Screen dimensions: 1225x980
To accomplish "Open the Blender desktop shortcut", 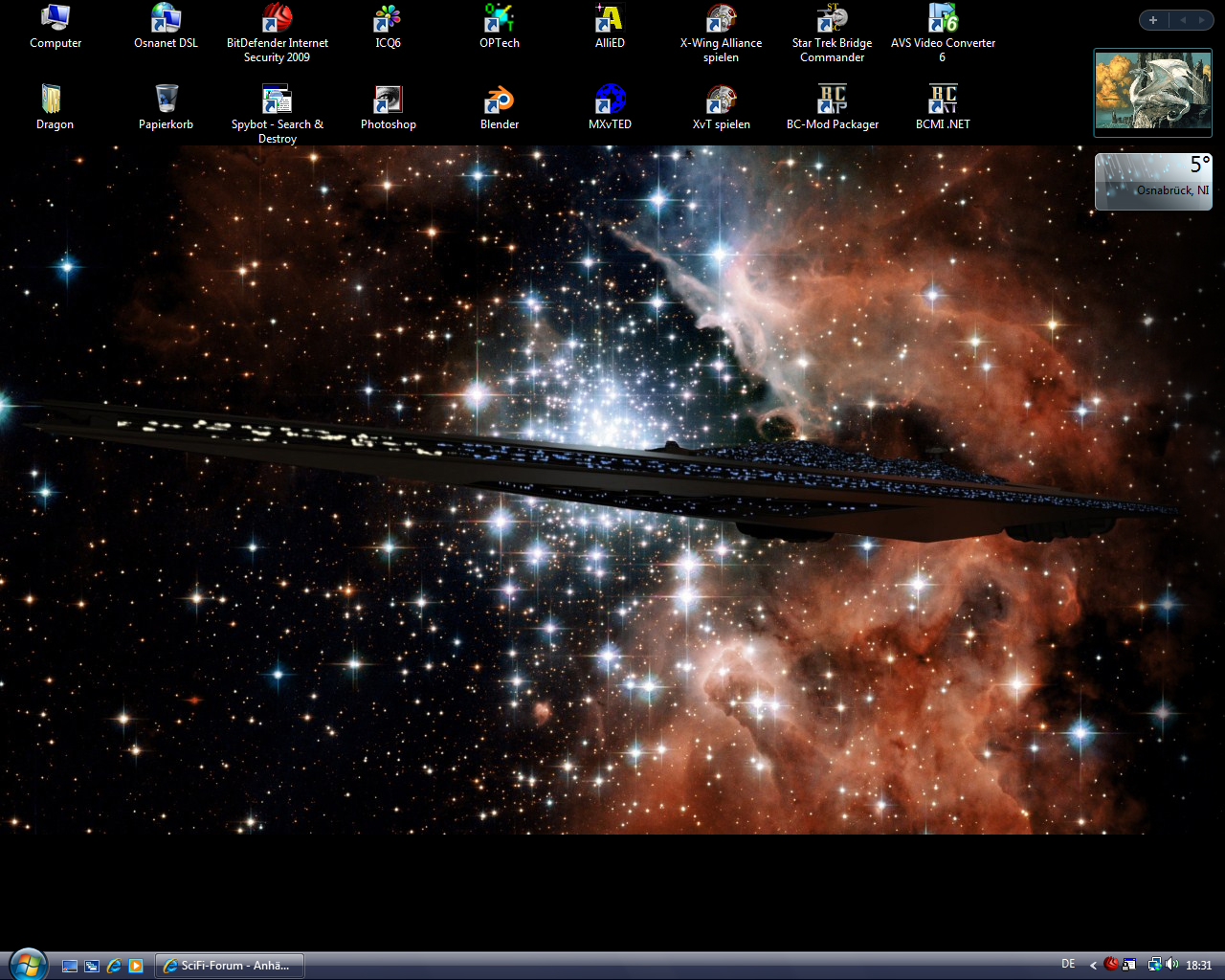I will (x=499, y=100).
